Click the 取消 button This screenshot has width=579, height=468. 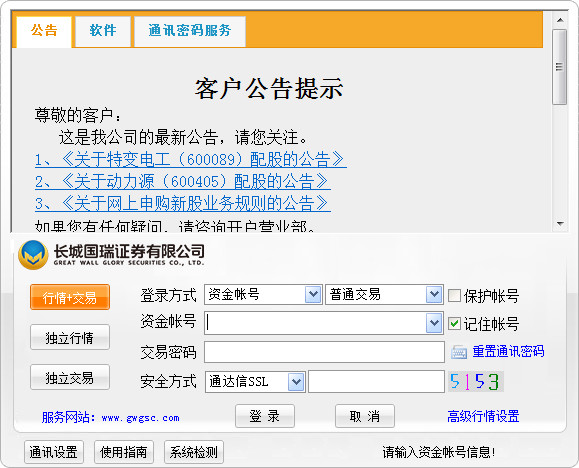365,416
